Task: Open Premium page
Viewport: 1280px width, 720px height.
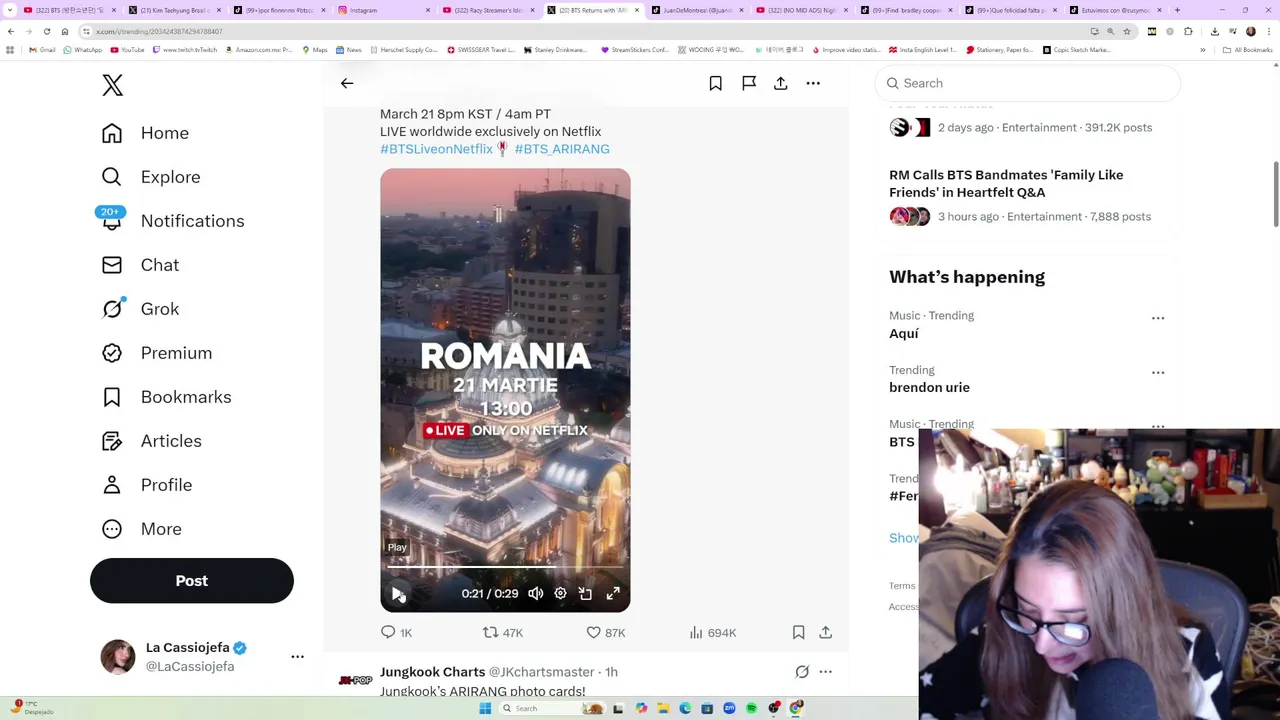Action: click(157, 353)
